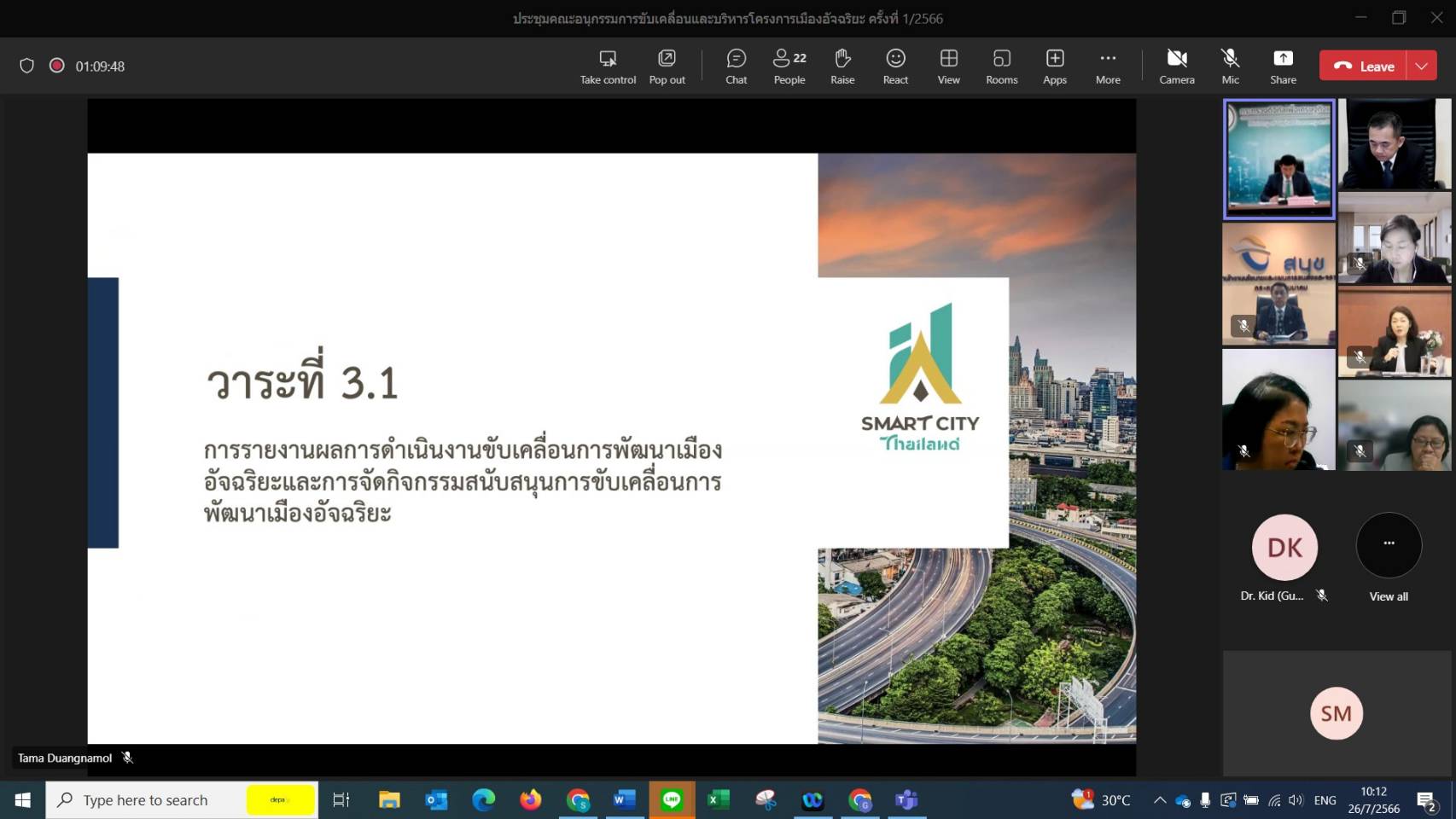Show hidden system tray icons

click(1159, 800)
